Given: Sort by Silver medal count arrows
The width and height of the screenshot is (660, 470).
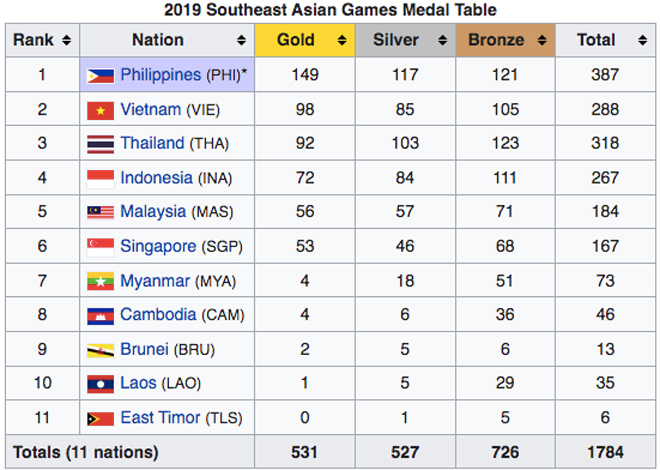Looking at the screenshot, I should (x=441, y=41).
